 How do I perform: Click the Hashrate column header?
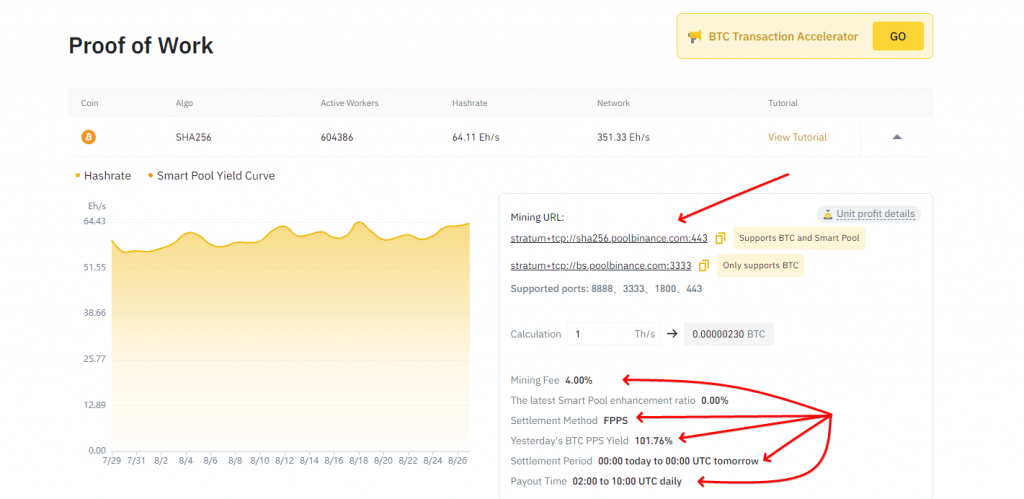(470, 103)
